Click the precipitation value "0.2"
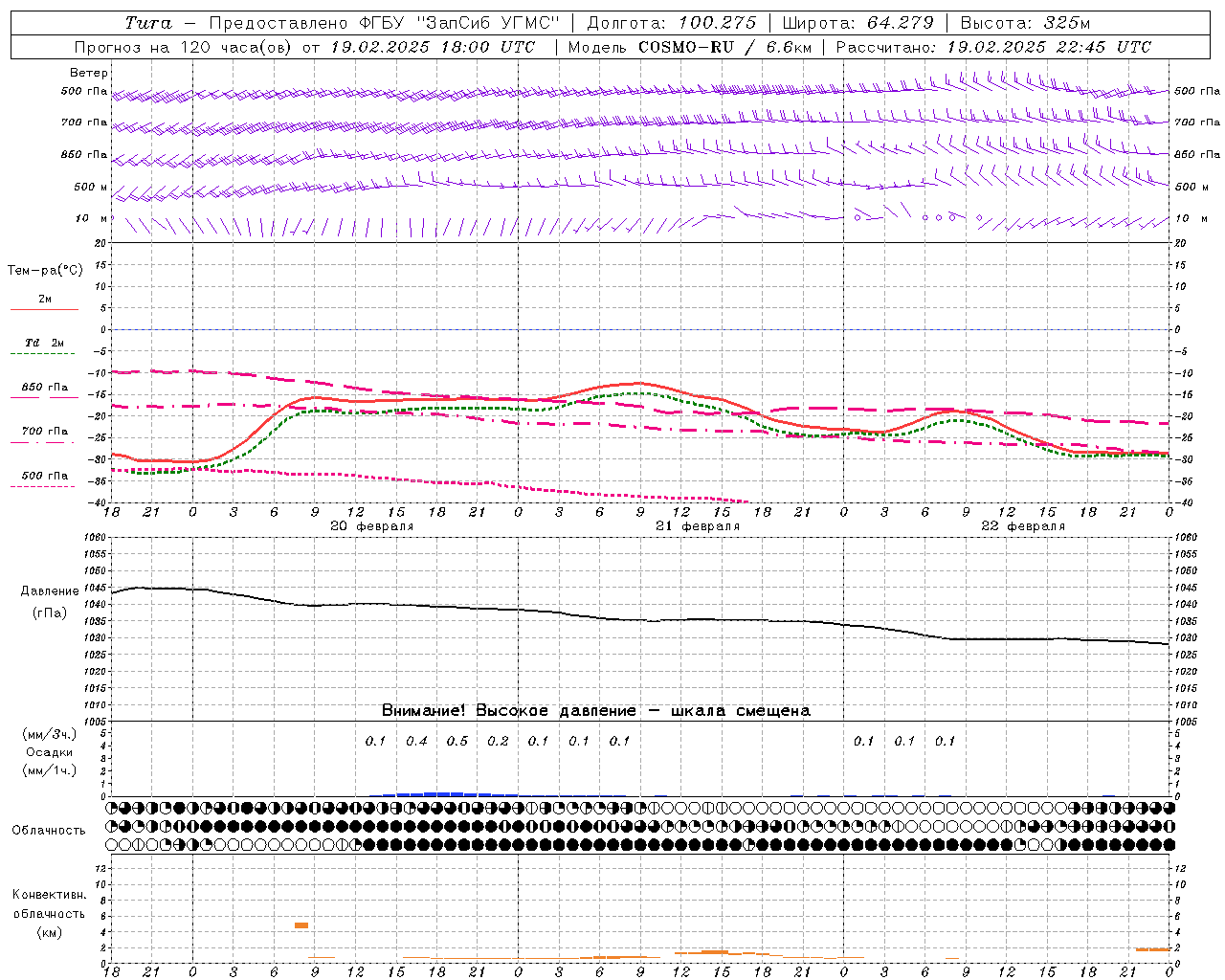1225x980 pixels. [498, 741]
